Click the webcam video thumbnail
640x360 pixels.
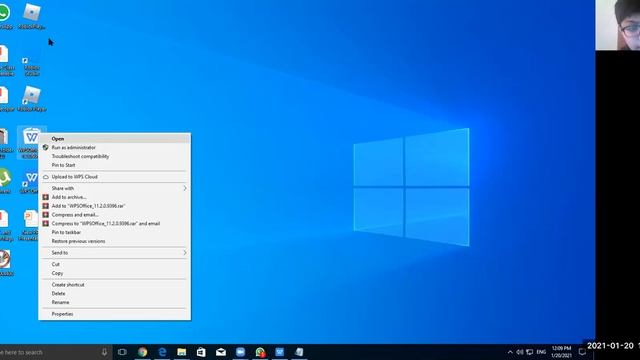(618, 25)
